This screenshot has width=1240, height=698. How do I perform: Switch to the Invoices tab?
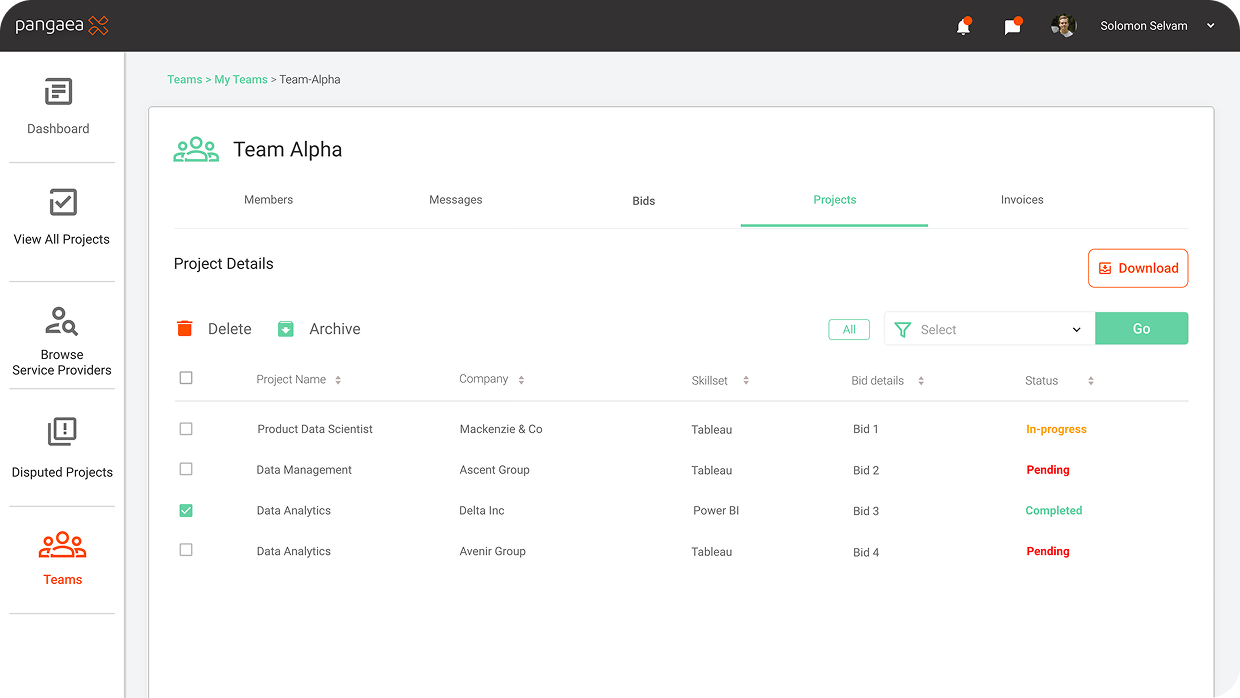[x=1021, y=200]
